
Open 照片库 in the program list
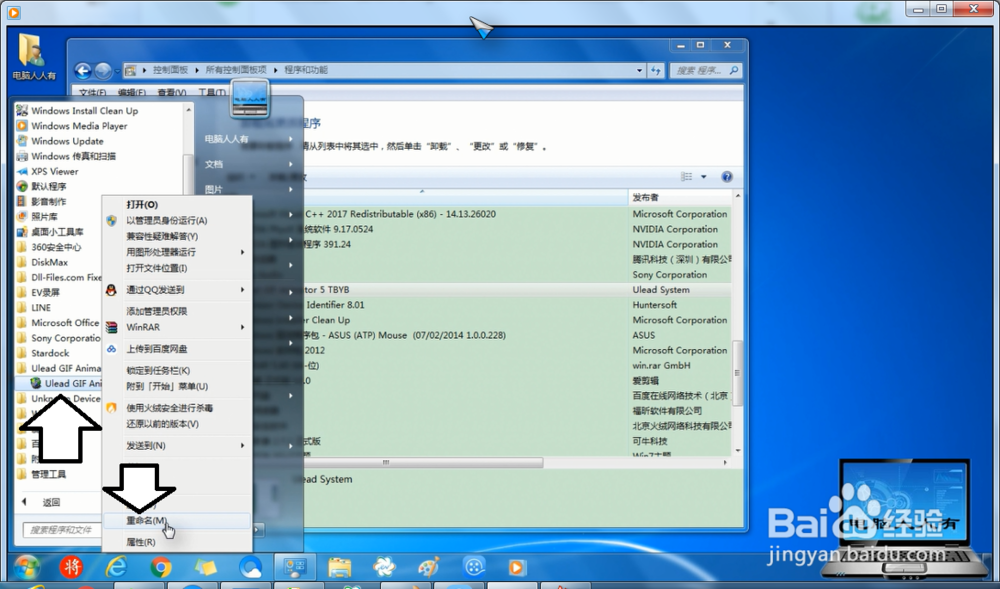44,217
